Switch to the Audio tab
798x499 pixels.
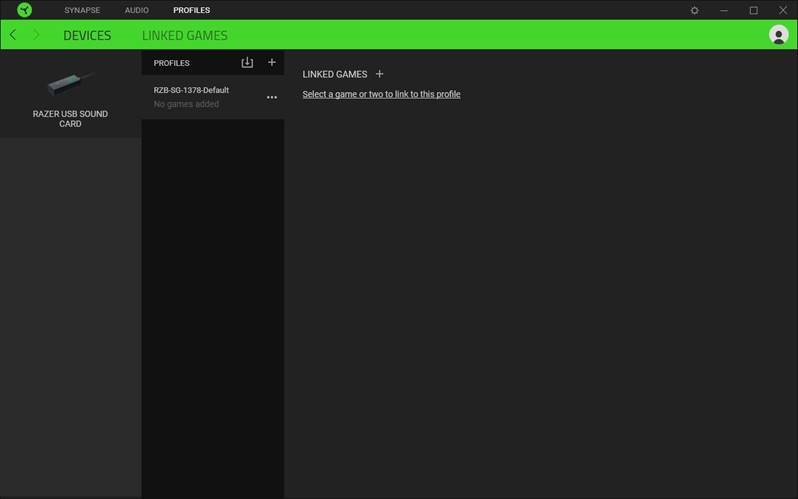tap(136, 10)
